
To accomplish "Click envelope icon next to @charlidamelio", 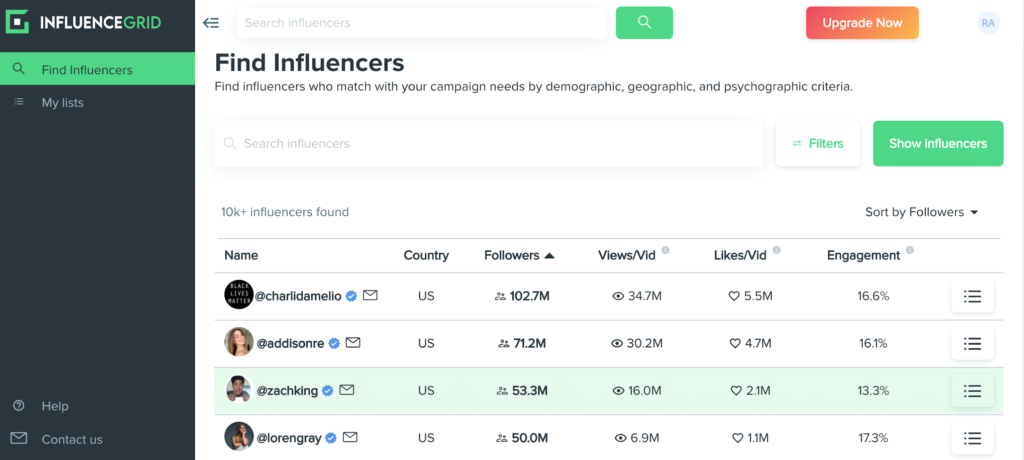I will coord(370,295).
